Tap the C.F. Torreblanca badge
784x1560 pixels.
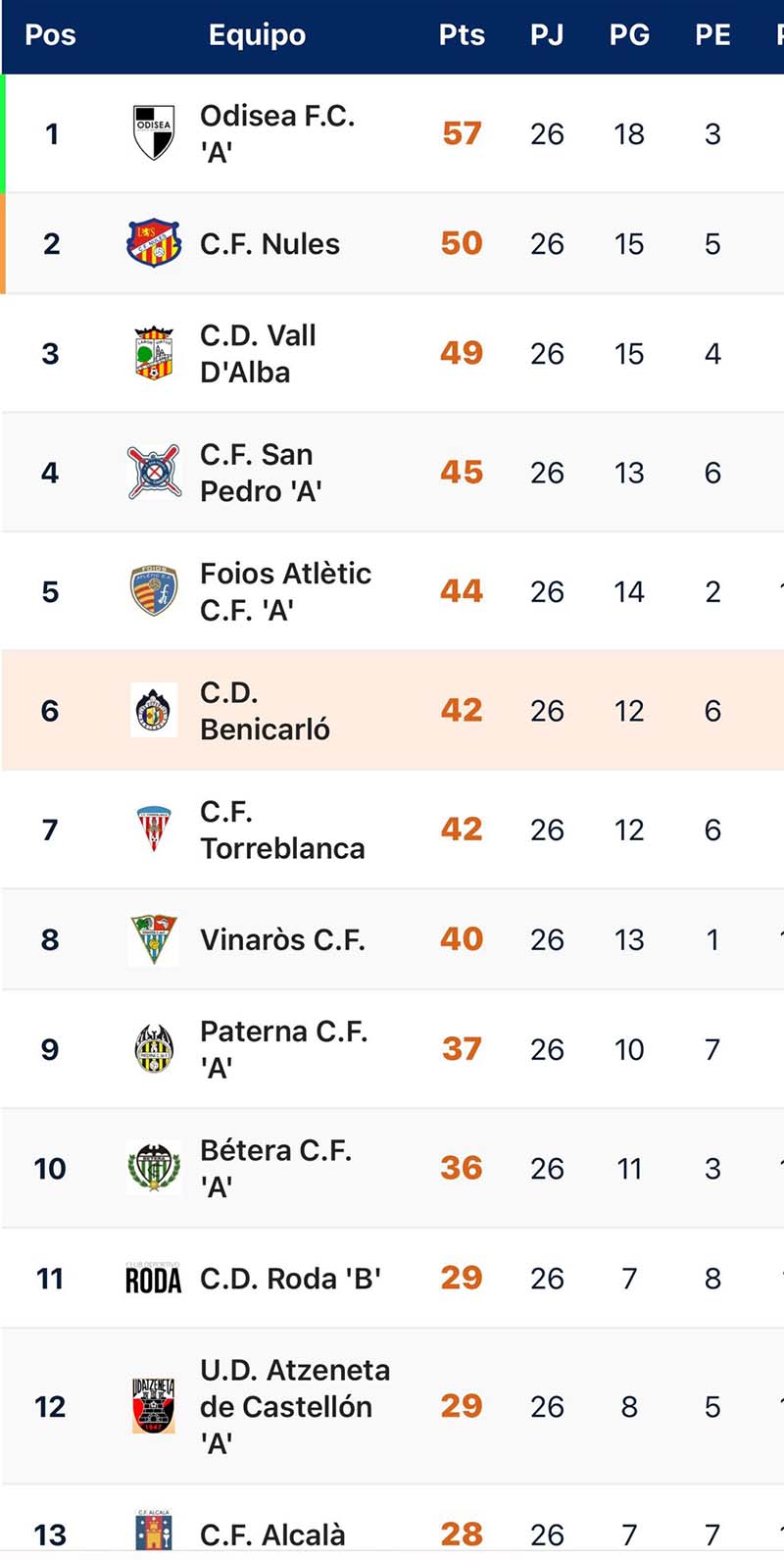(154, 829)
